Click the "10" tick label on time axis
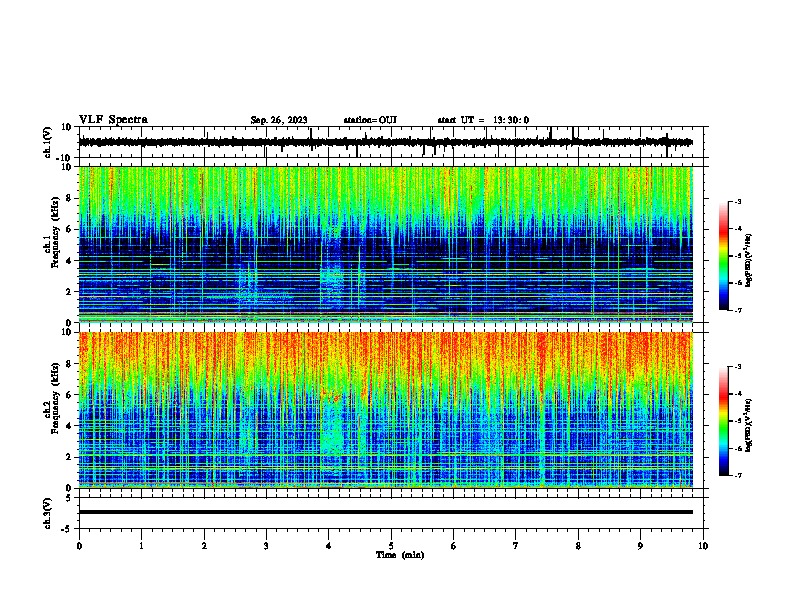This screenshot has height=612, width=792. click(x=703, y=546)
